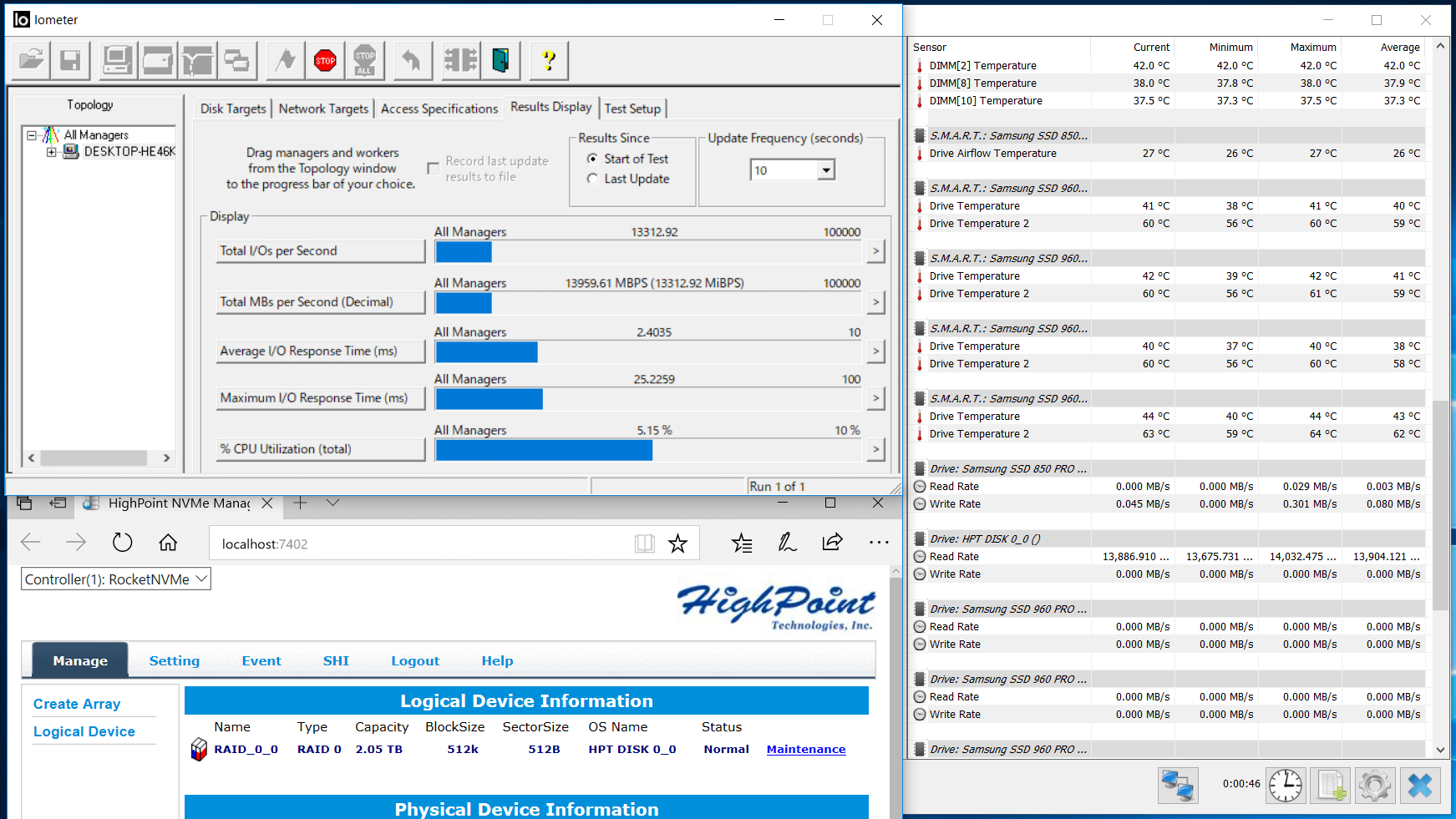Click the STOP ALL icon in Iometer
The image size is (1456, 819).
coord(365,60)
